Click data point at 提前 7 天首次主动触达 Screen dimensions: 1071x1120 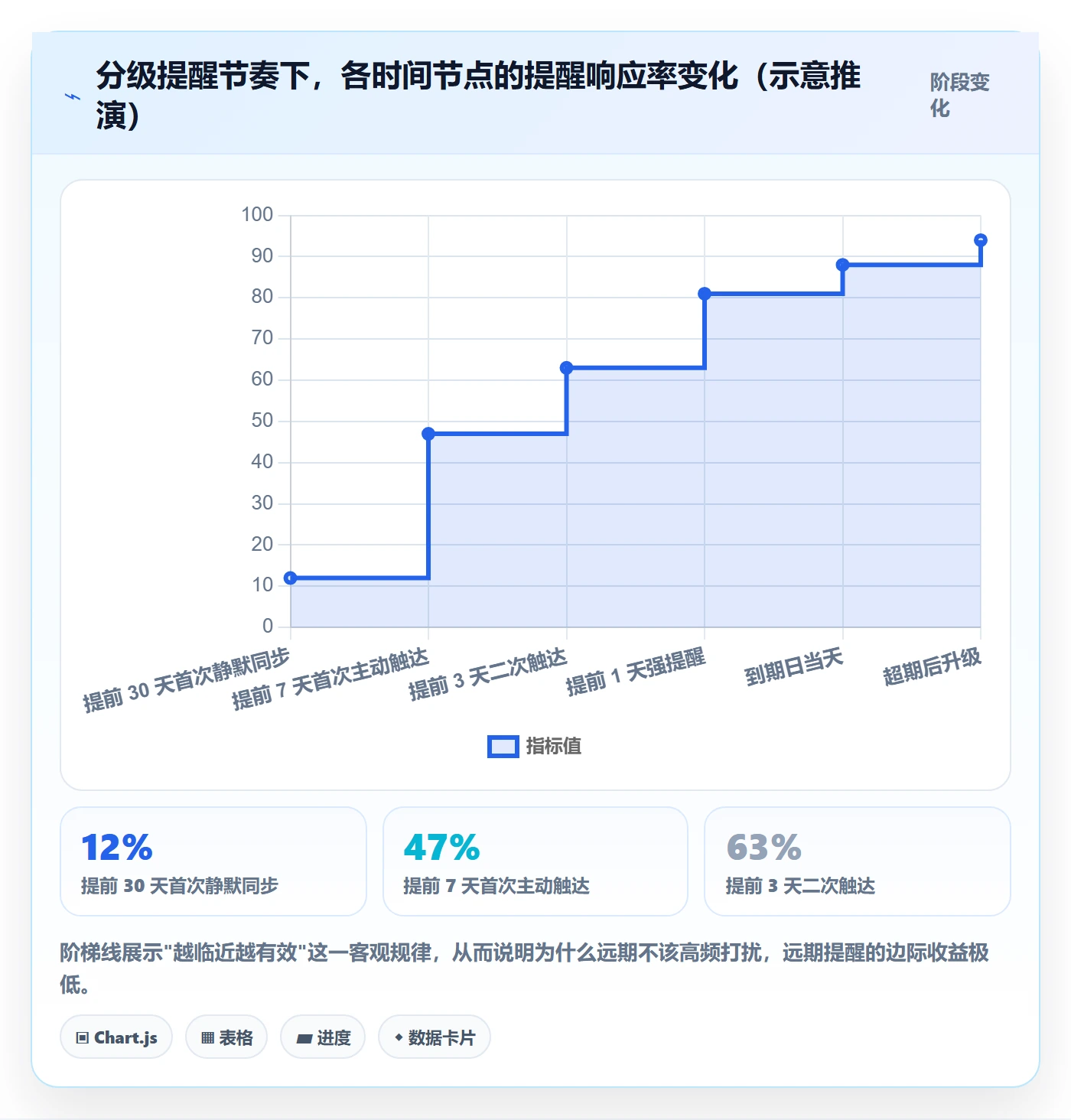tap(428, 434)
